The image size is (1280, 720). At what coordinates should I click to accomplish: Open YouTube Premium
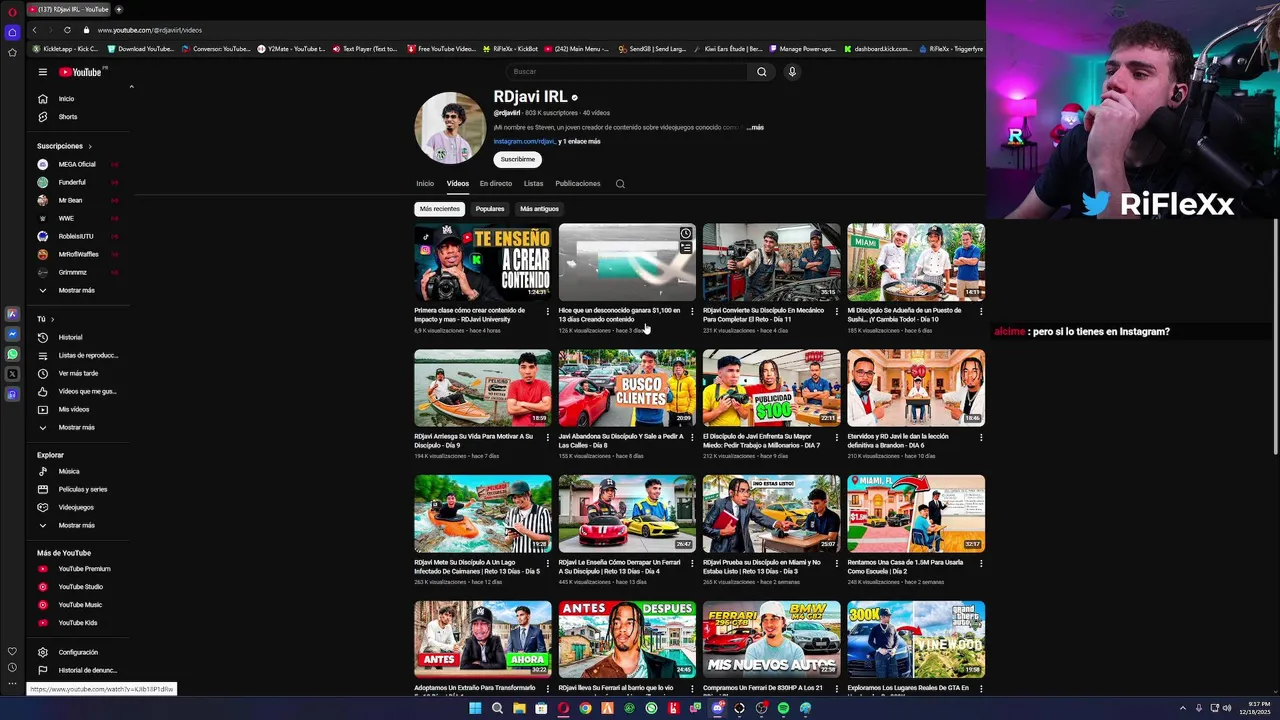[84, 569]
